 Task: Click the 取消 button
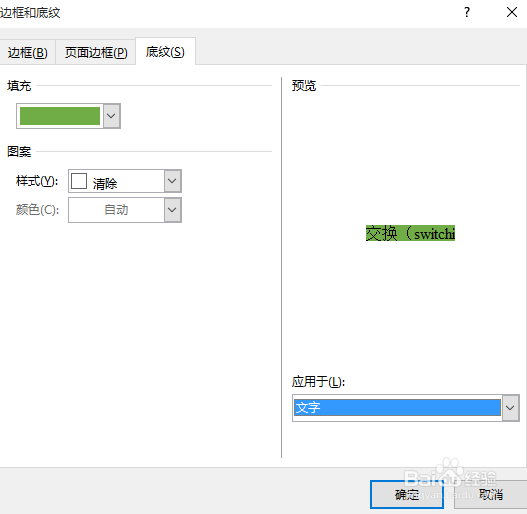490,494
